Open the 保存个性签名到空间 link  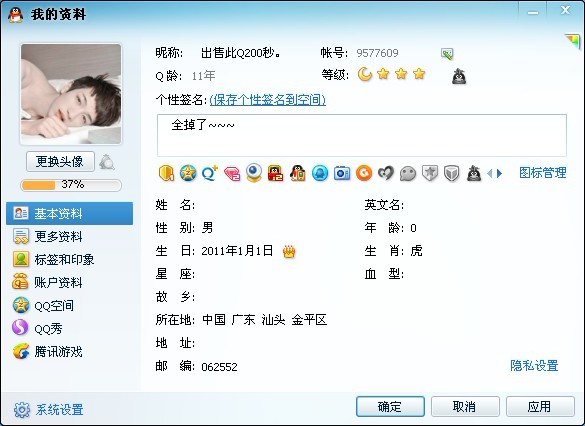coord(268,100)
